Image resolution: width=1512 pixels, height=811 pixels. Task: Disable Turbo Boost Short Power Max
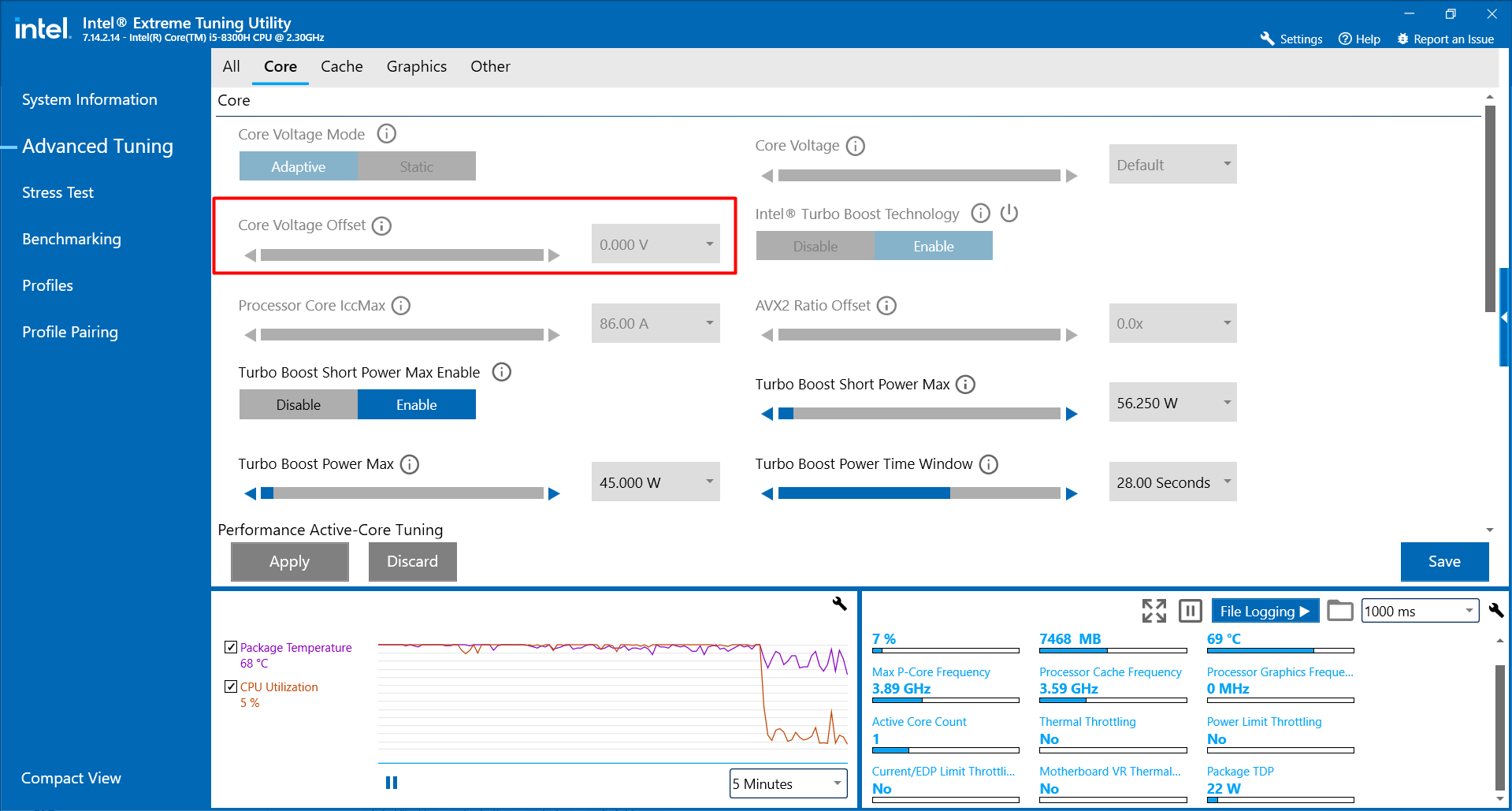click(x=299, y=404)
